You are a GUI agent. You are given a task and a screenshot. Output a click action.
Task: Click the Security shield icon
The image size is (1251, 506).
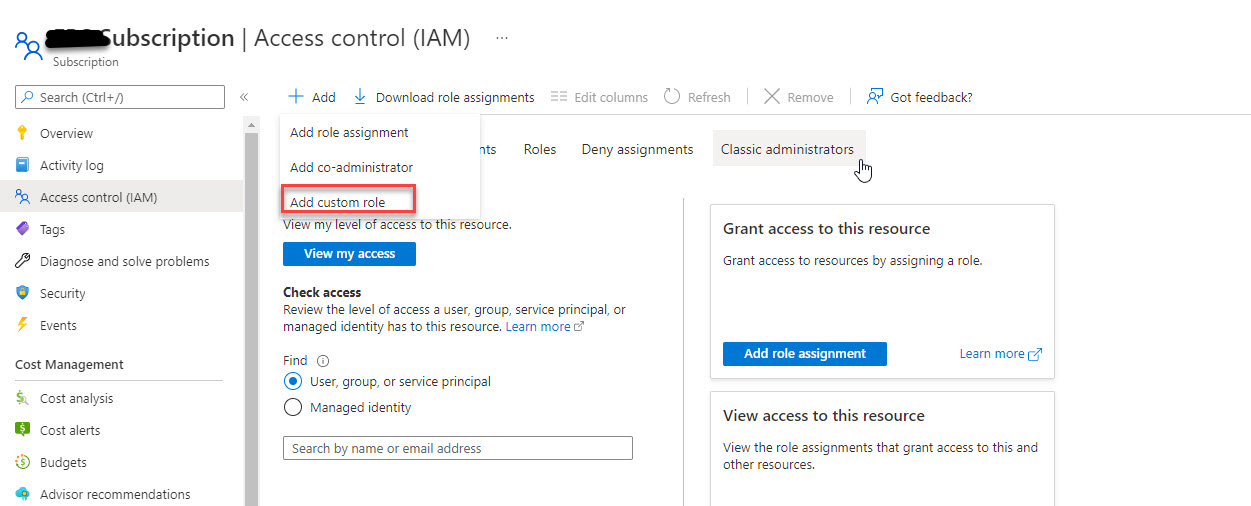(22, 293)
